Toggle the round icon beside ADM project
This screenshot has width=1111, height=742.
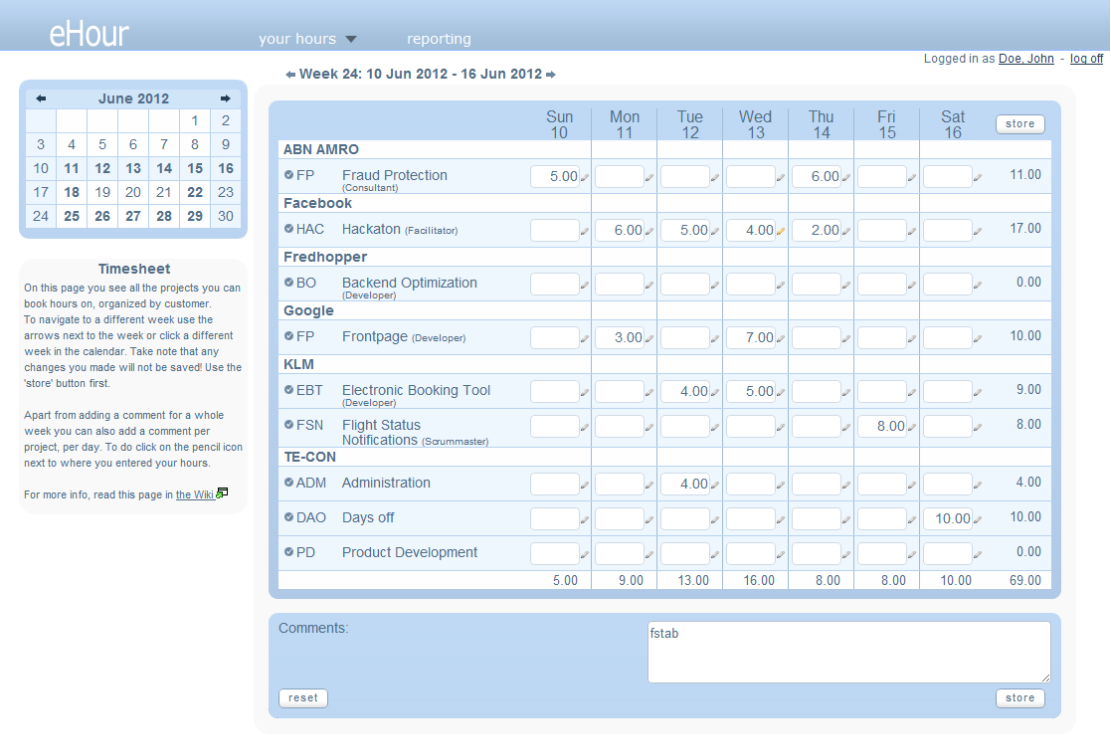(x=289, y=483)
